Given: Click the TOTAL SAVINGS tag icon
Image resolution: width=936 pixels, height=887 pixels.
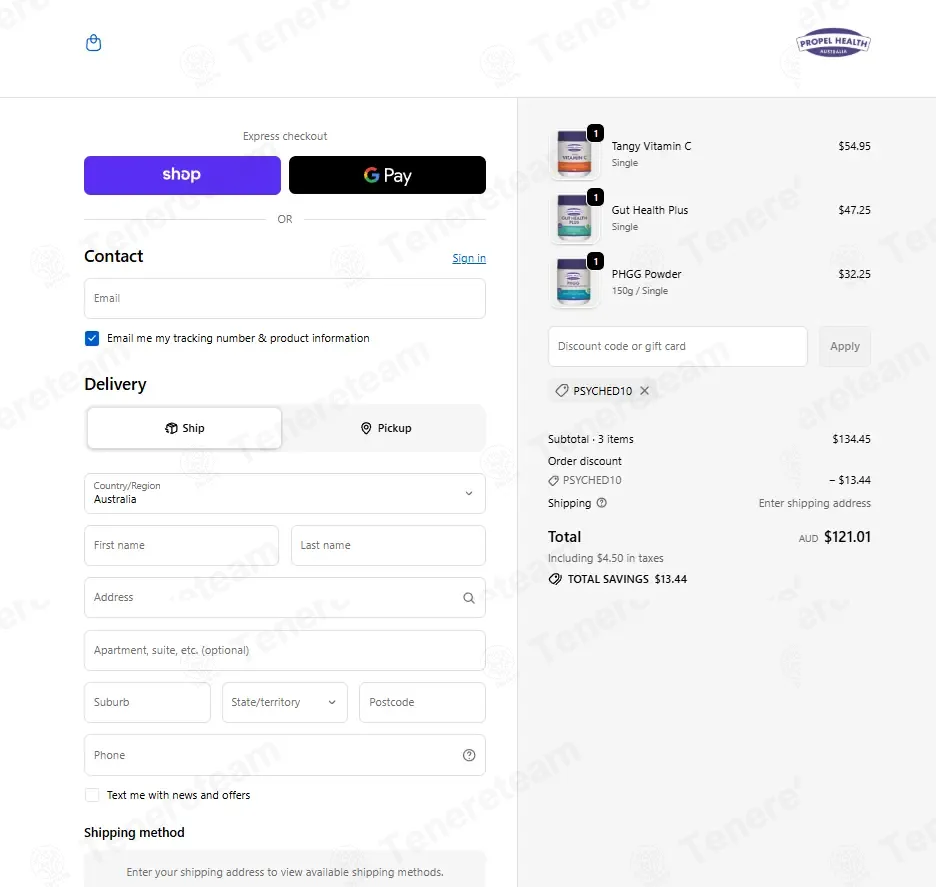Looking at the screenshot, I should pyautogui.click(x=555, y=579).
